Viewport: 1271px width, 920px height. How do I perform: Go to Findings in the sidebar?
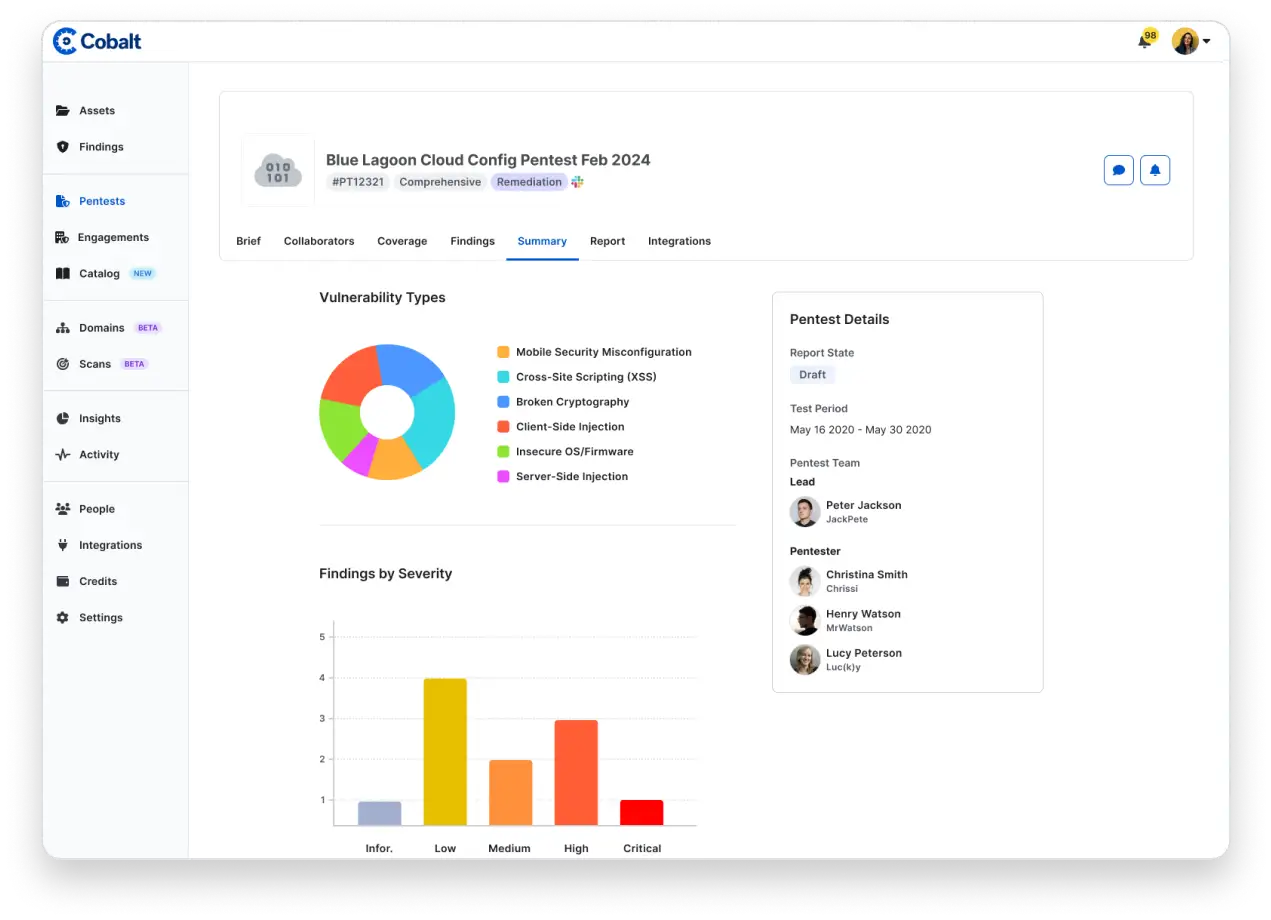pyautogui.click(x=101, y=147)
